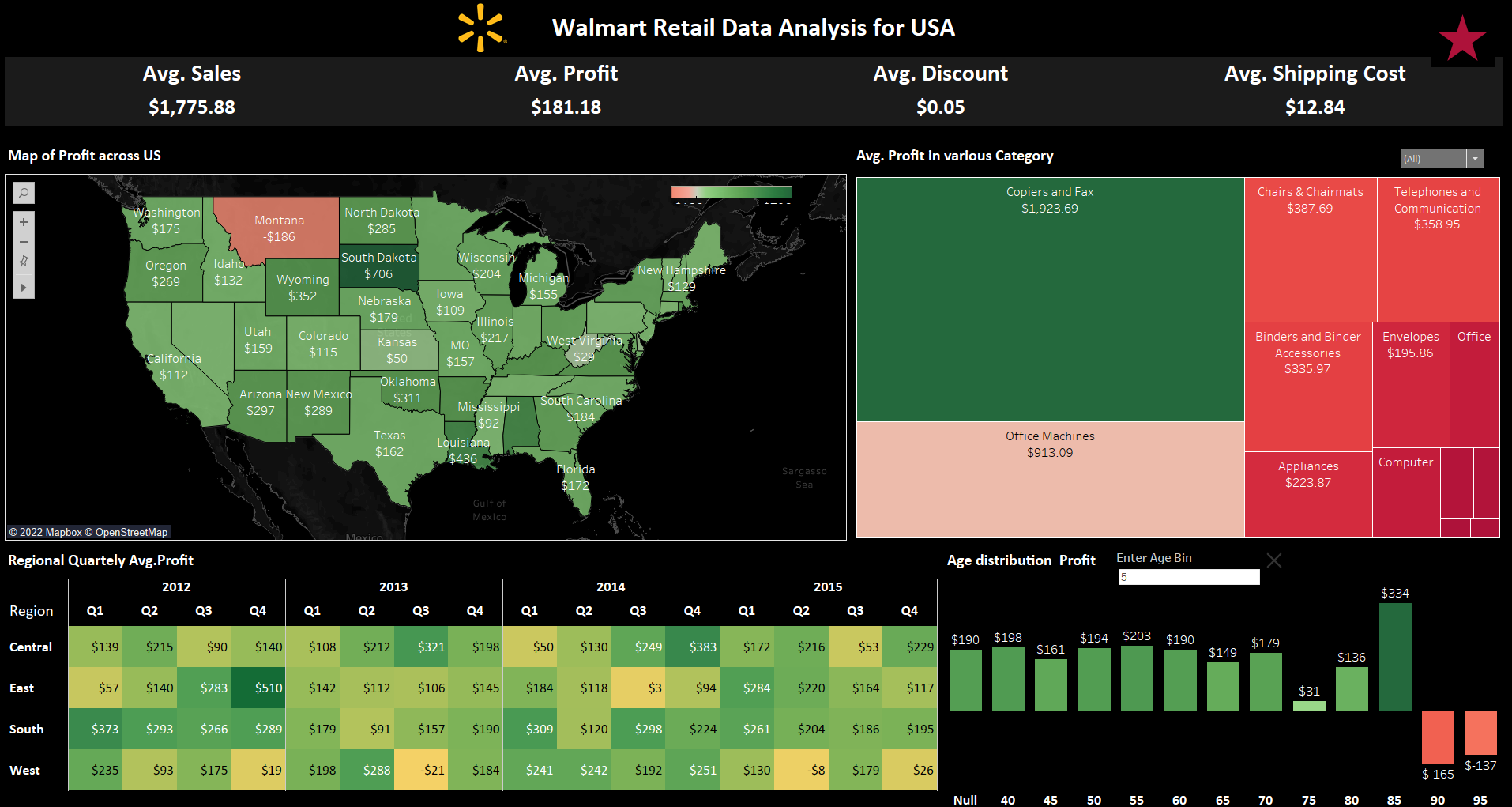Screen dimensions: 1512x807
Task: Click the Central Q3 2013 heatmap cell
Action: click(x=421, y=647)
